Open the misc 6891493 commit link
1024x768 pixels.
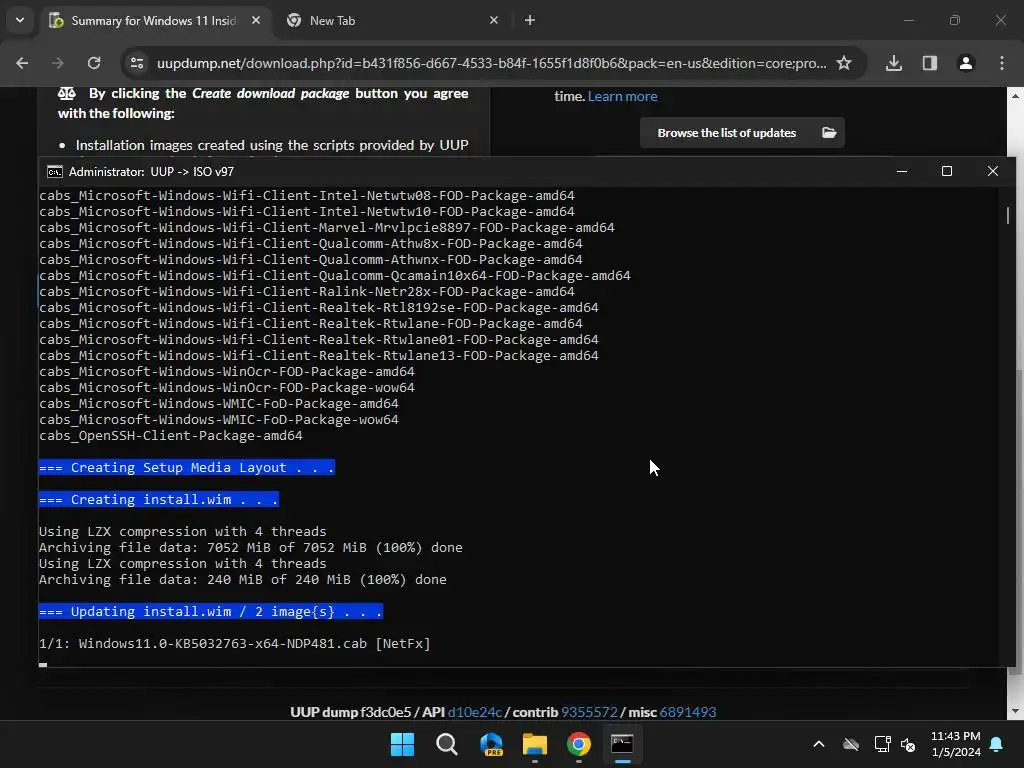click(688, 712)
